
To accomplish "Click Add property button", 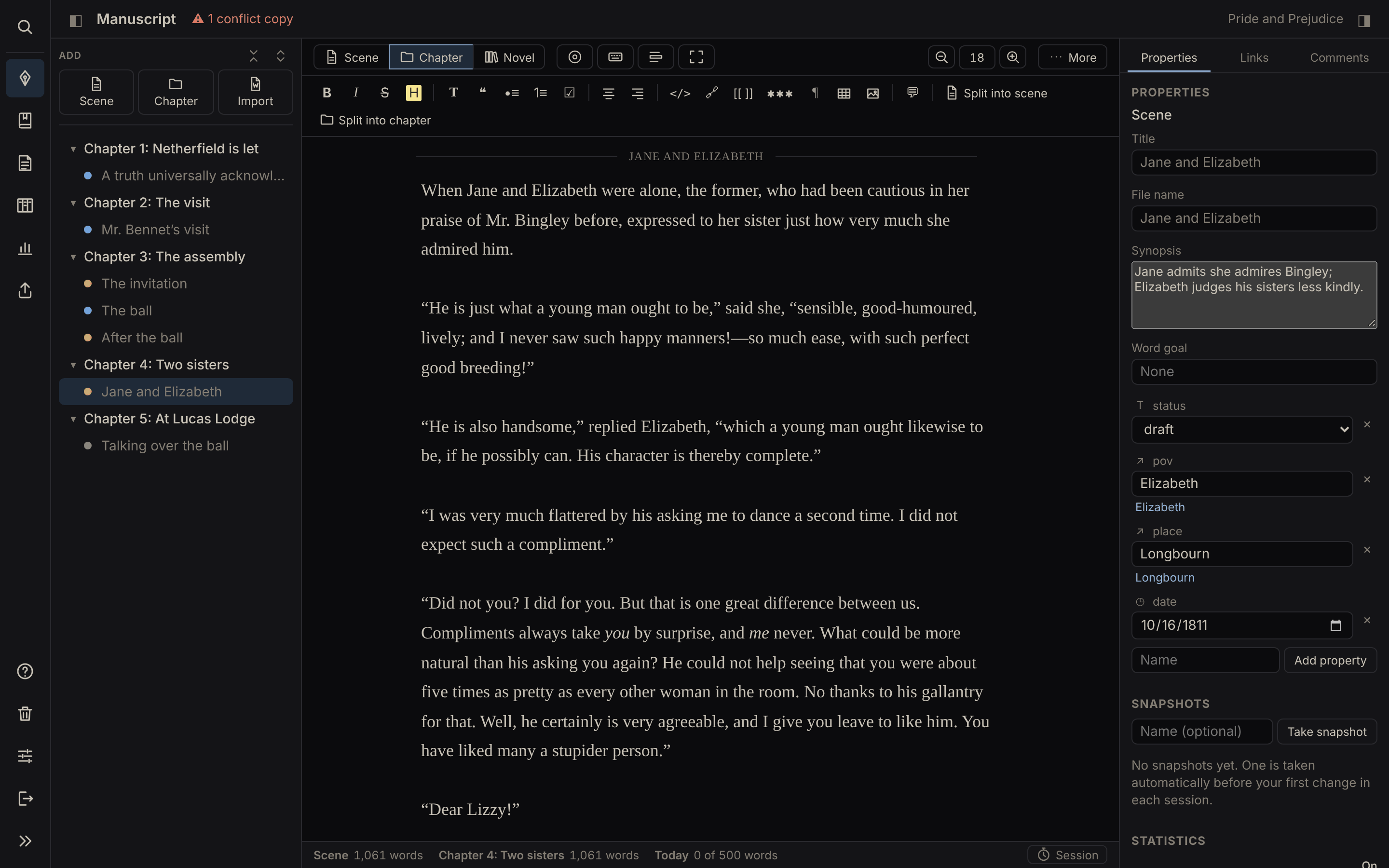I will tap(1330, 661).
